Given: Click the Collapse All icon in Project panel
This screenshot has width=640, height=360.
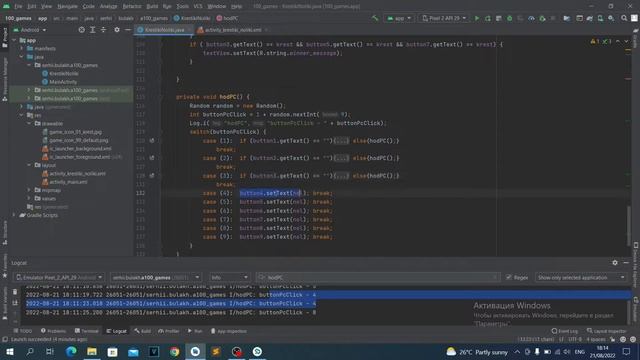Looking at the screenshot, I should (103, 30).
